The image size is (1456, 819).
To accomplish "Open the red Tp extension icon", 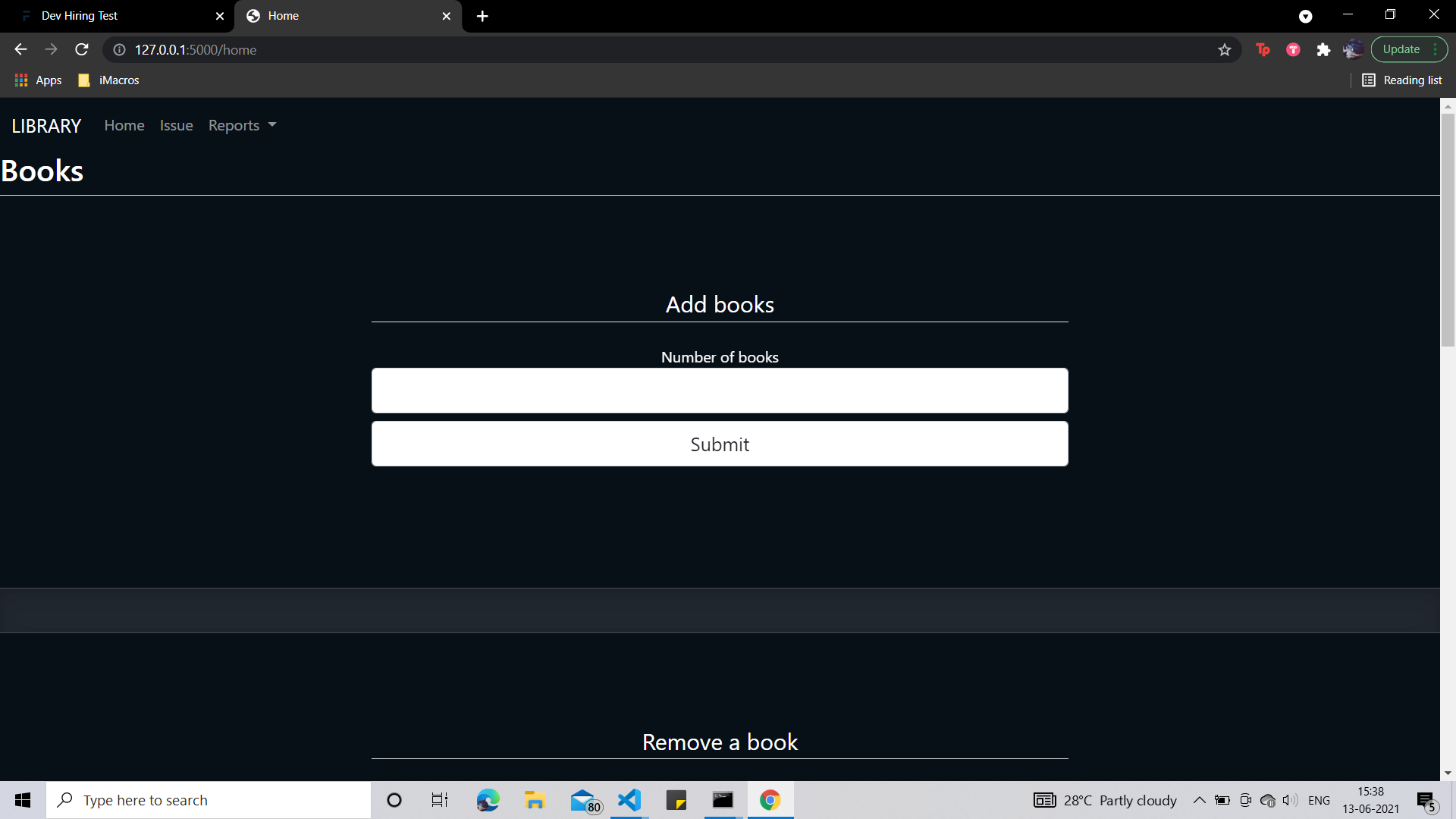I will coord(1263,49).
